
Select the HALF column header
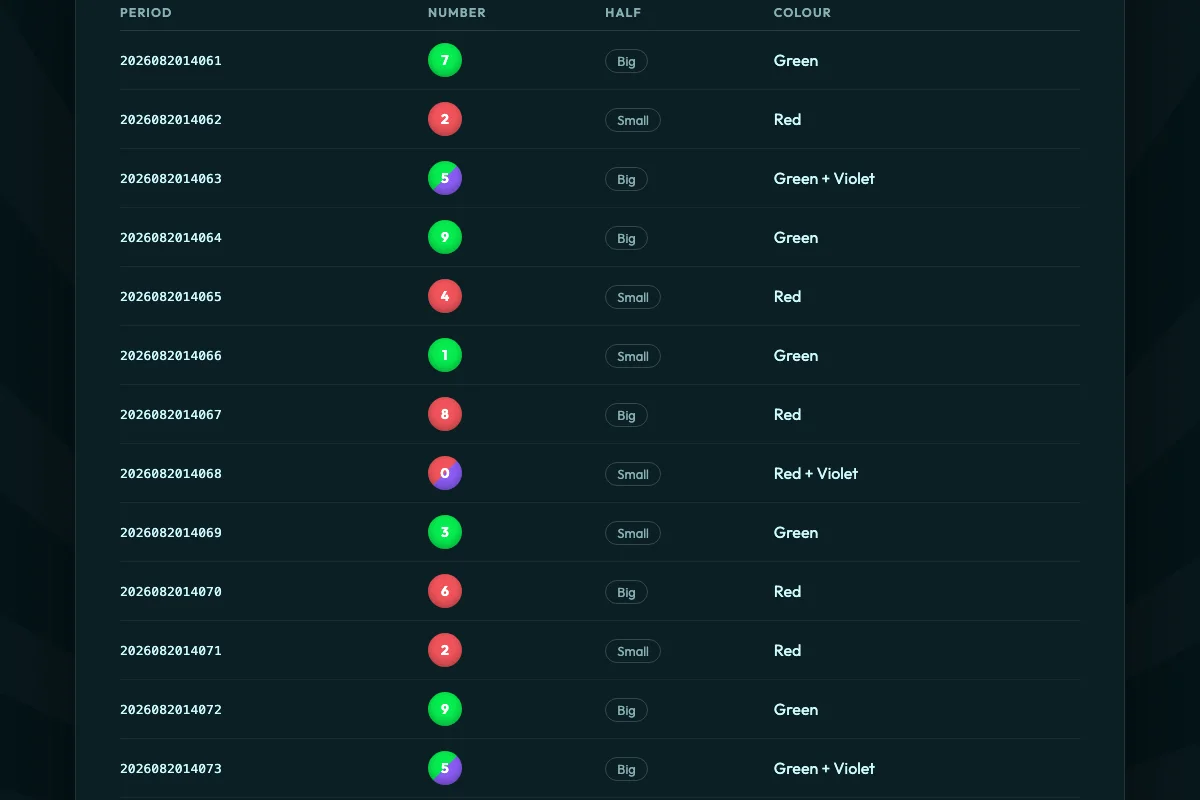tap(623, 13)
